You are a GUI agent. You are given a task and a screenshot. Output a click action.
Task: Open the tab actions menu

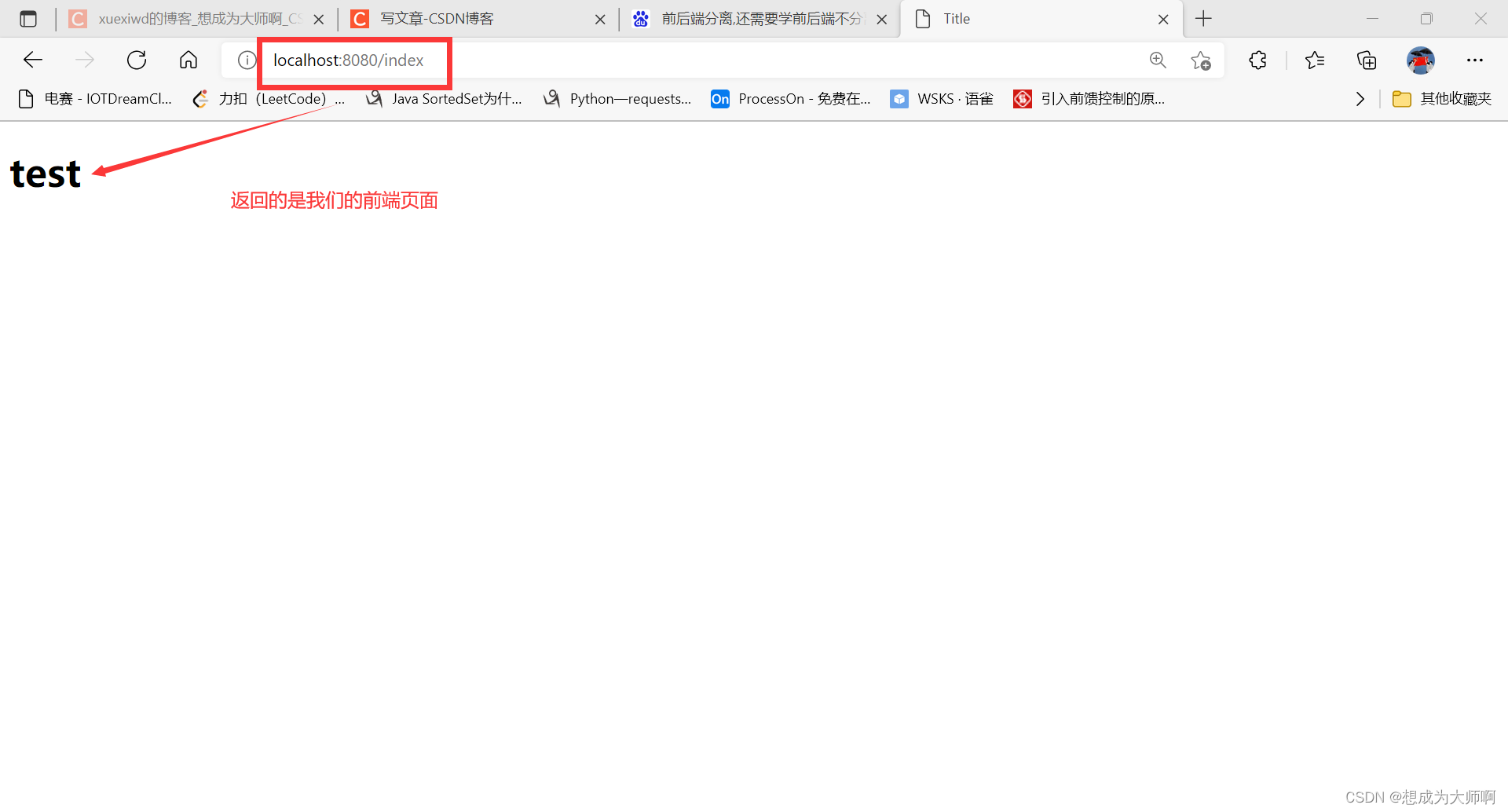pyautogui.click(x=28, y=18)
